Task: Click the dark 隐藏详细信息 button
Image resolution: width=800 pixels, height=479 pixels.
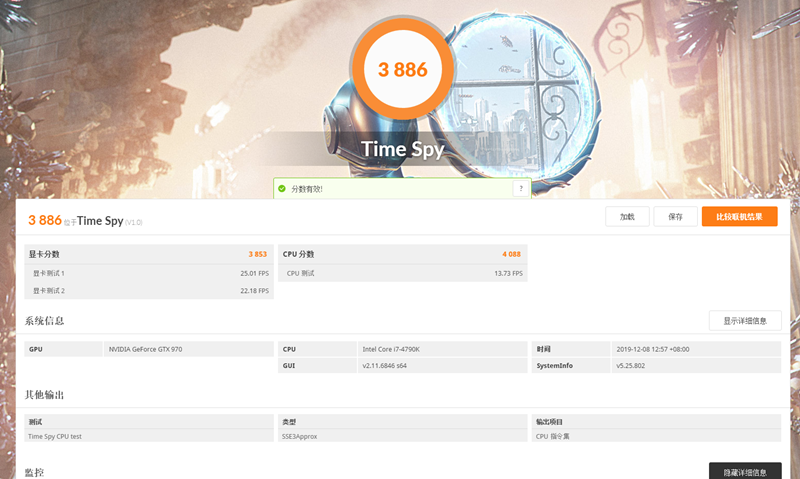Action: (745, 472)
